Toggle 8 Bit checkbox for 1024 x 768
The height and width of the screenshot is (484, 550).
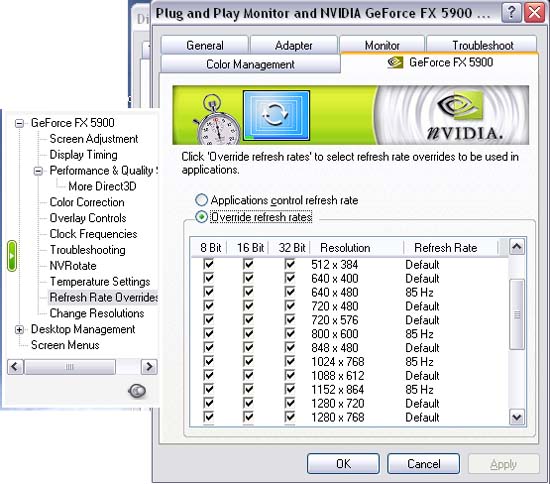209,361
